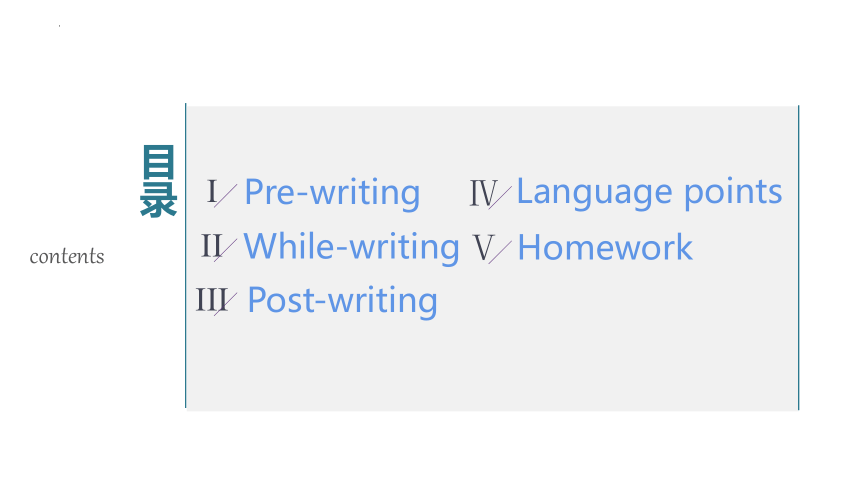This screenshot has height=484, width=860.
Task: Select the 目录 Chinese title text
Action: (159, 181)
